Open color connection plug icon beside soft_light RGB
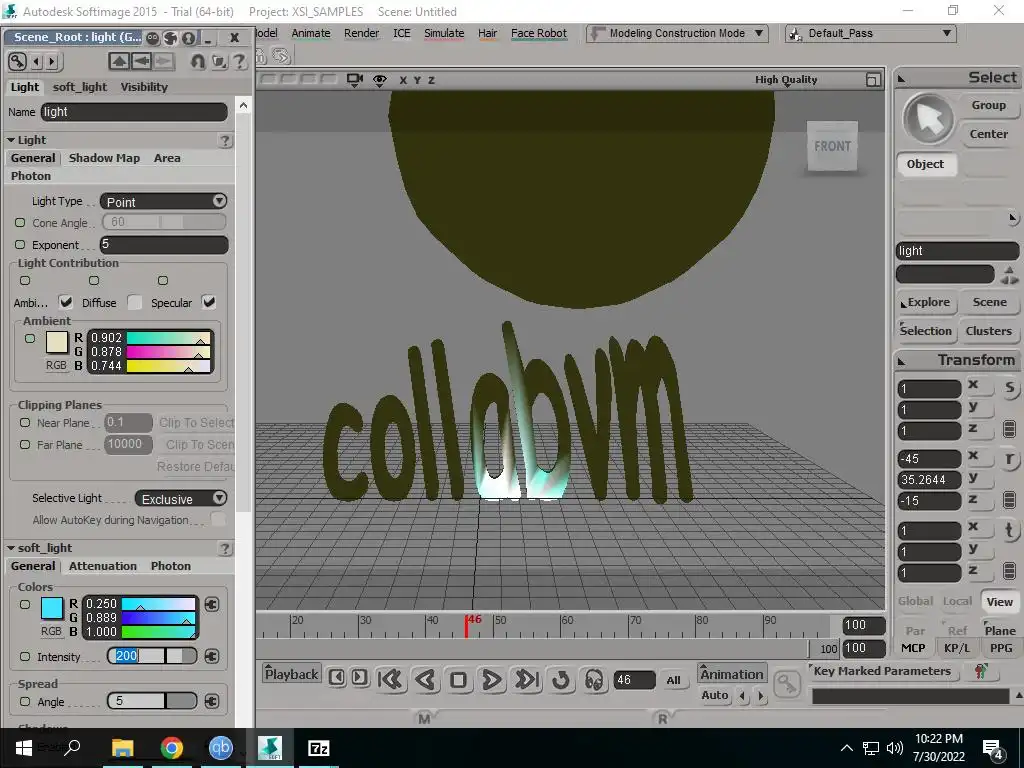Screen dimensions: 1024x768 tap(212, 604)
